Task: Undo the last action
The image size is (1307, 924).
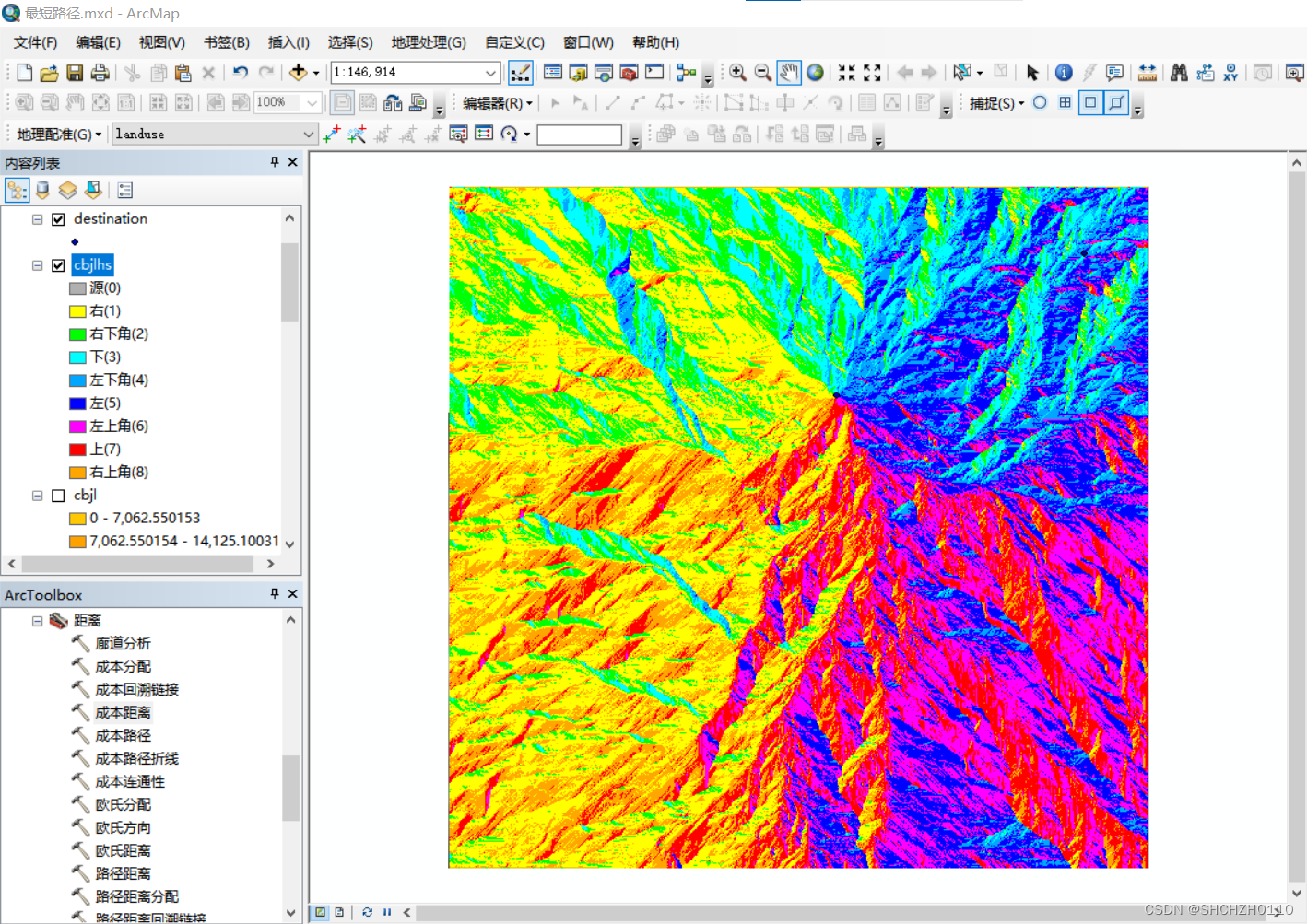Action: (x=241, y=73)
